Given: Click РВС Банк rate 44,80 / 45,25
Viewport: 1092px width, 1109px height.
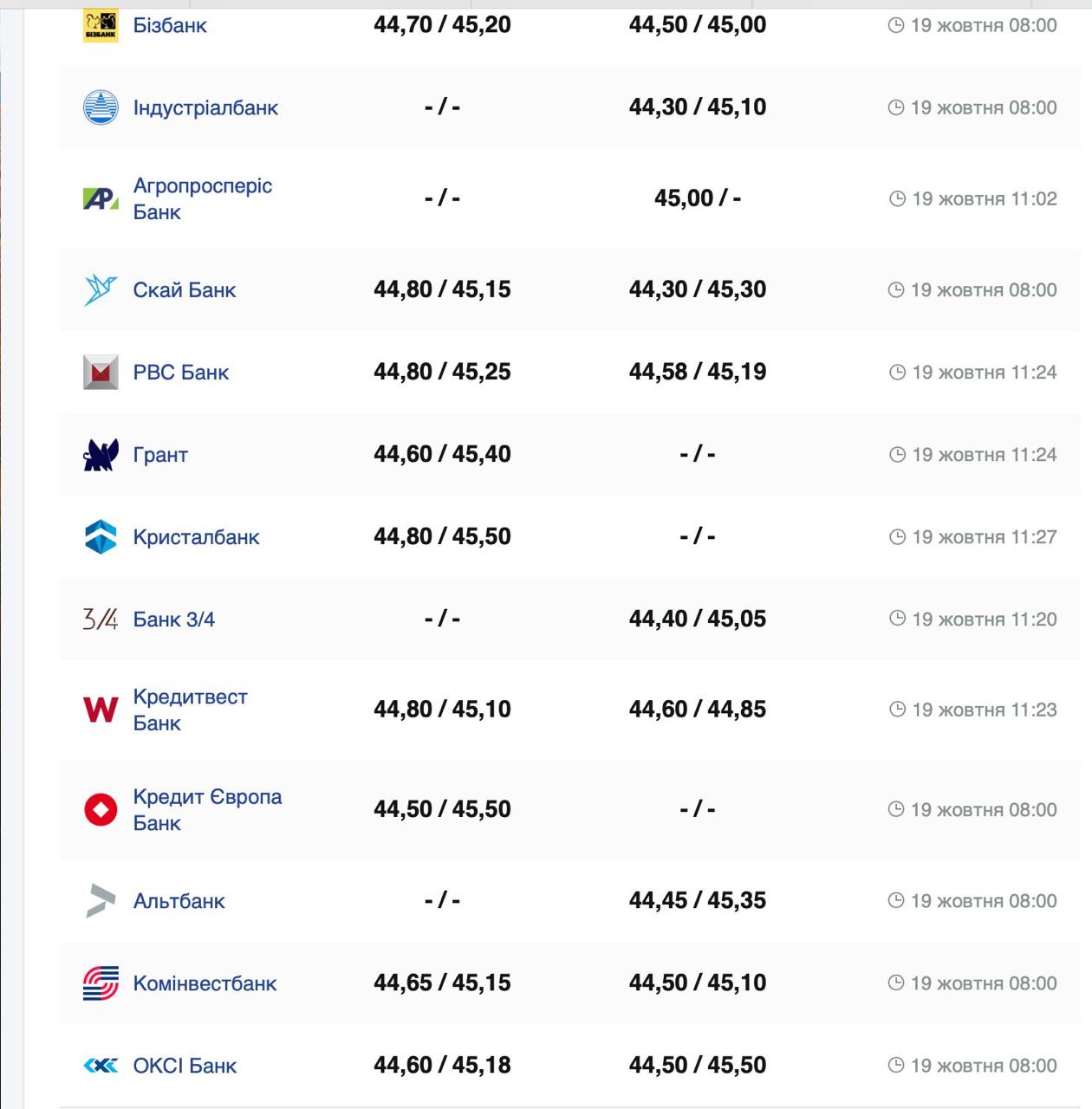Looking at the screenshot, I should (x=442, y=372).
